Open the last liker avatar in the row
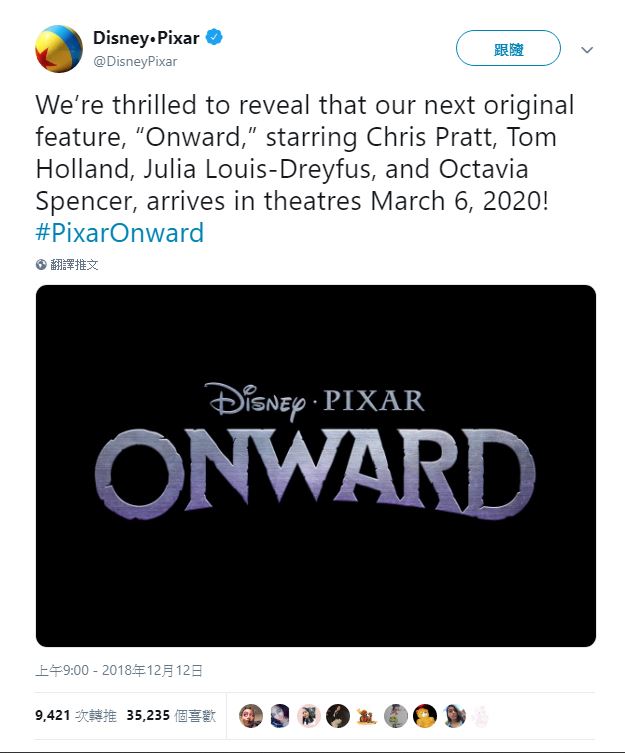This screenshot has width=625, height=753. pyautogui.click(x=483, y=715)
